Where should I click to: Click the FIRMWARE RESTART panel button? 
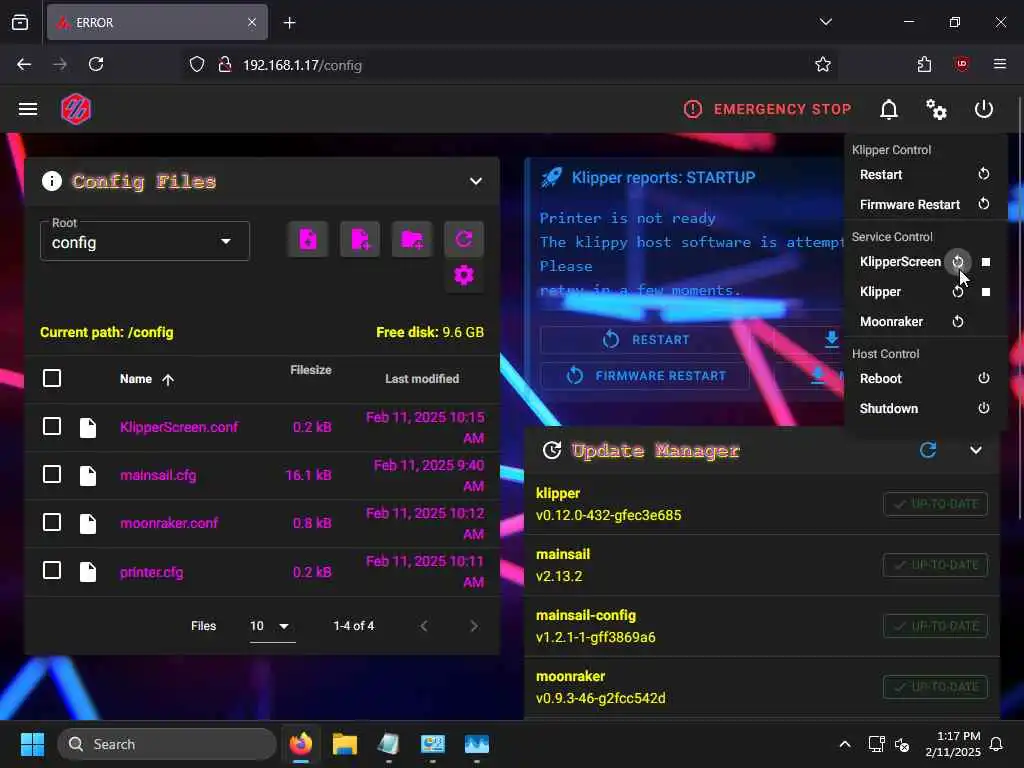coord(645,376)
